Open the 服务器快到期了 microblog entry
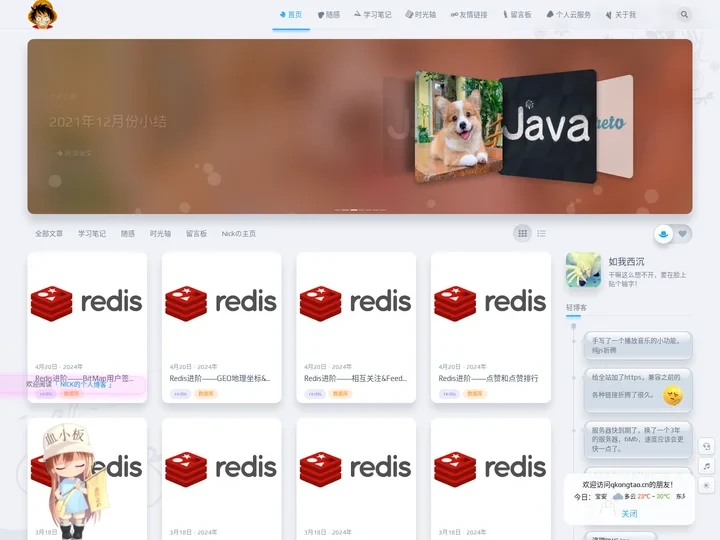The height and width of the screenshot is (540, 720). [638, 439]
